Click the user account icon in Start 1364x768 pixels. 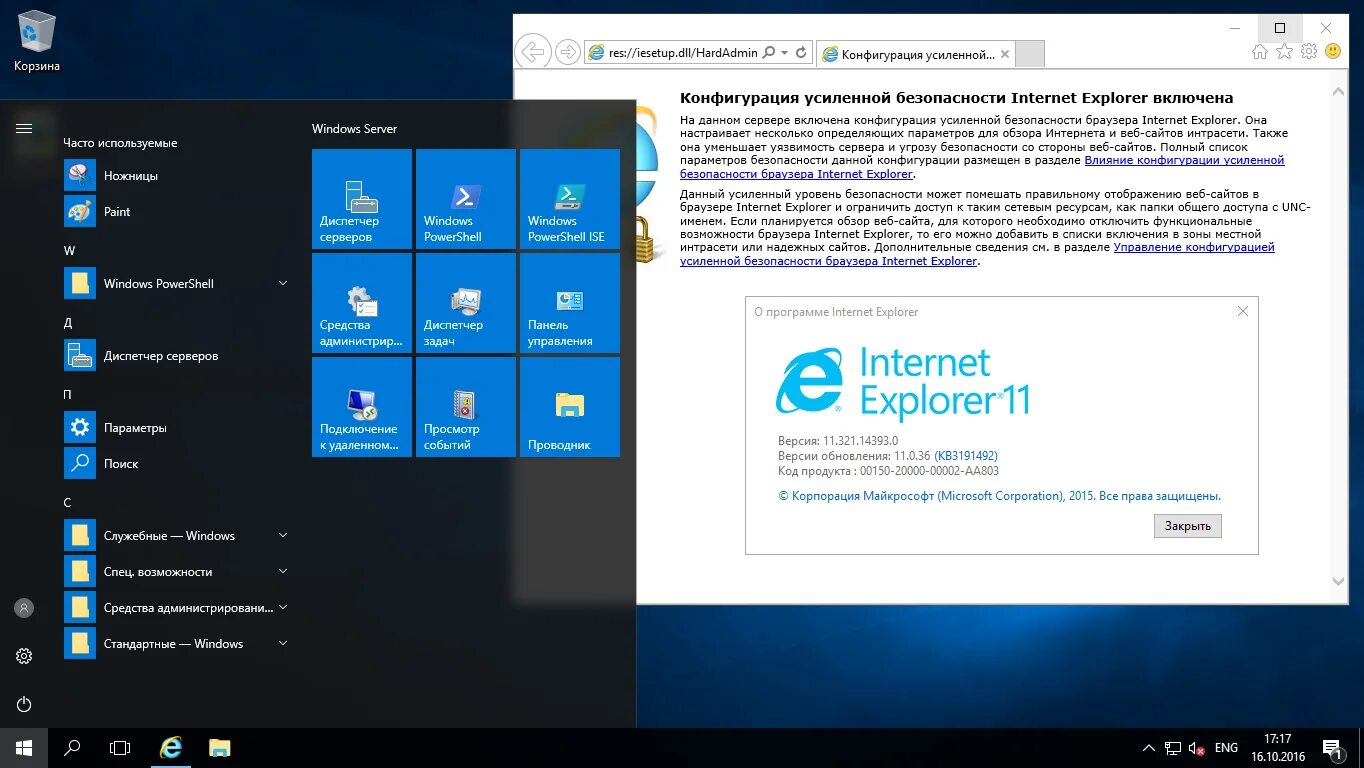[x=24, y=608]
